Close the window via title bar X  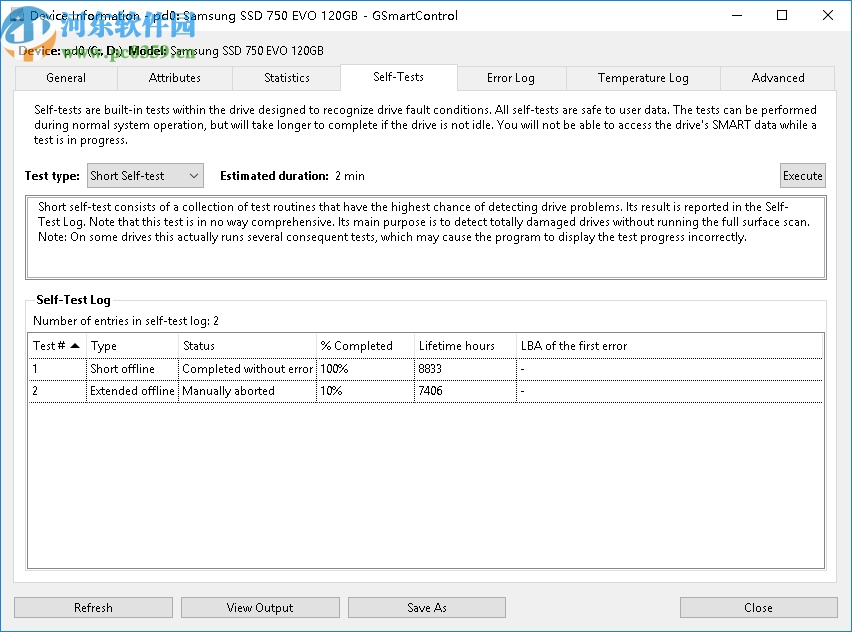tap(828, 15)
